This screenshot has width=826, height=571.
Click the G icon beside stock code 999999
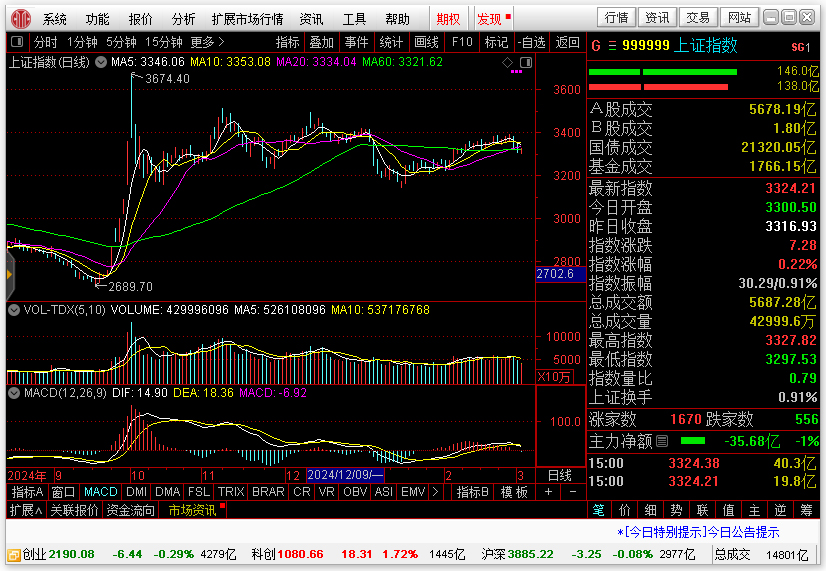596,46
